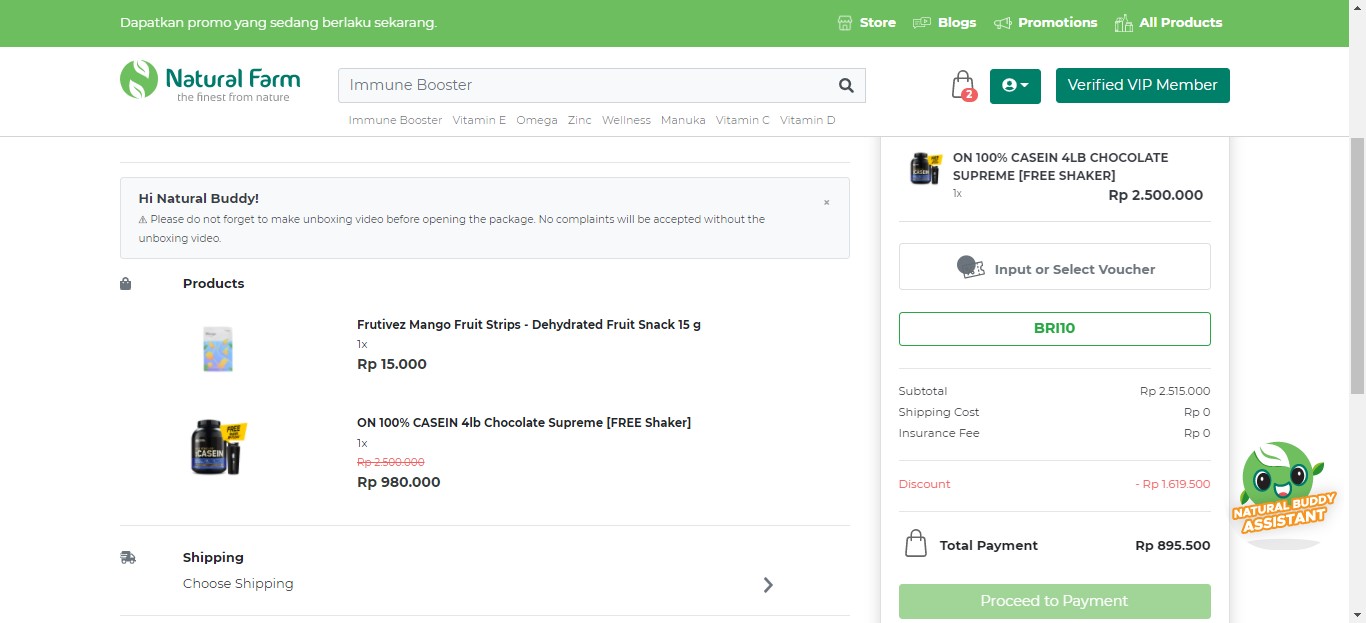Open the Blogs link in top bar
Screen dimensions: 1366x623
[956, 22]
